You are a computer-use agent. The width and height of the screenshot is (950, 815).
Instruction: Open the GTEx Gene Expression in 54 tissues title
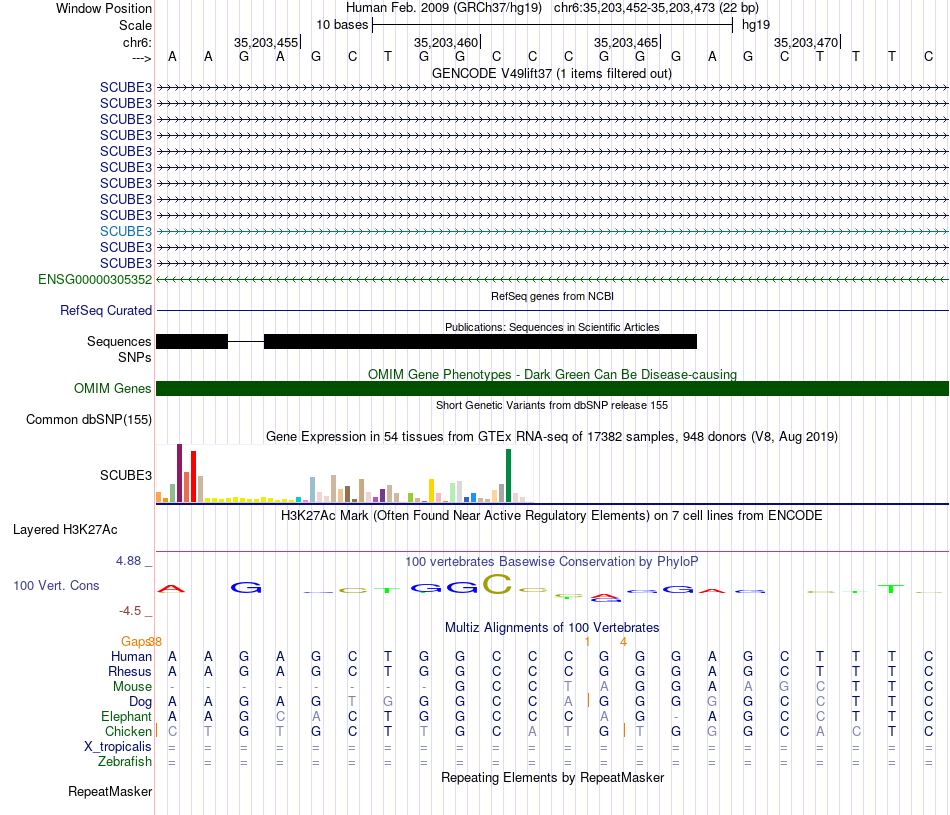pos(552,436)
